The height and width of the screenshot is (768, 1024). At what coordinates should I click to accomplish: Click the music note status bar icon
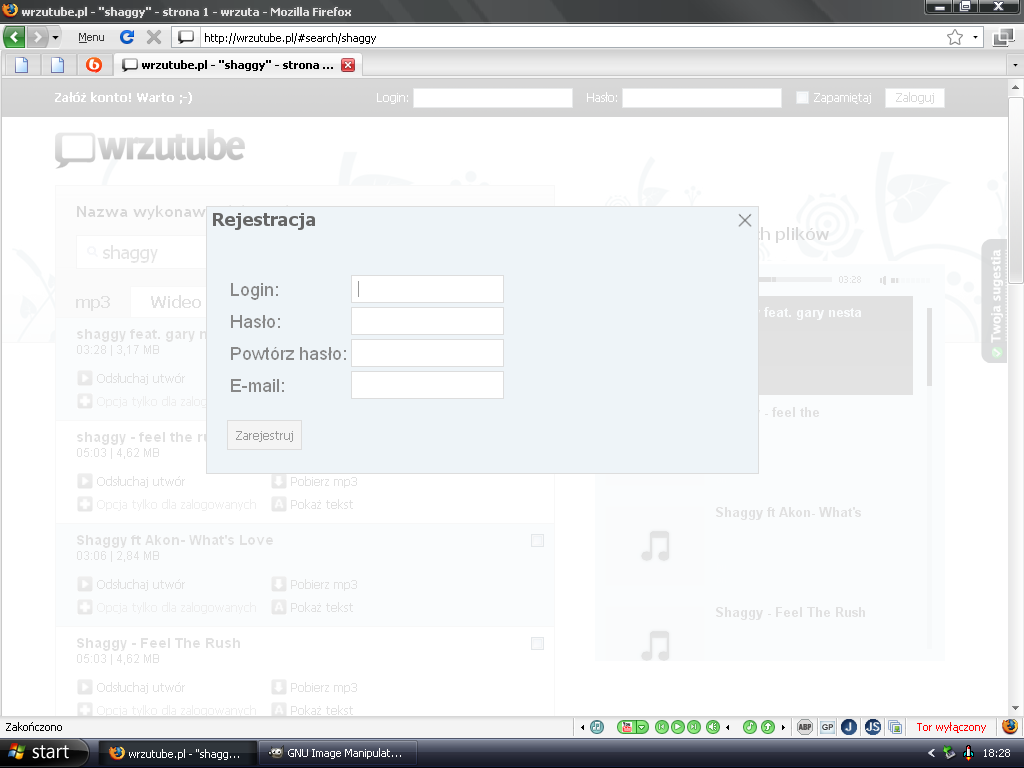tap(597, 727)
